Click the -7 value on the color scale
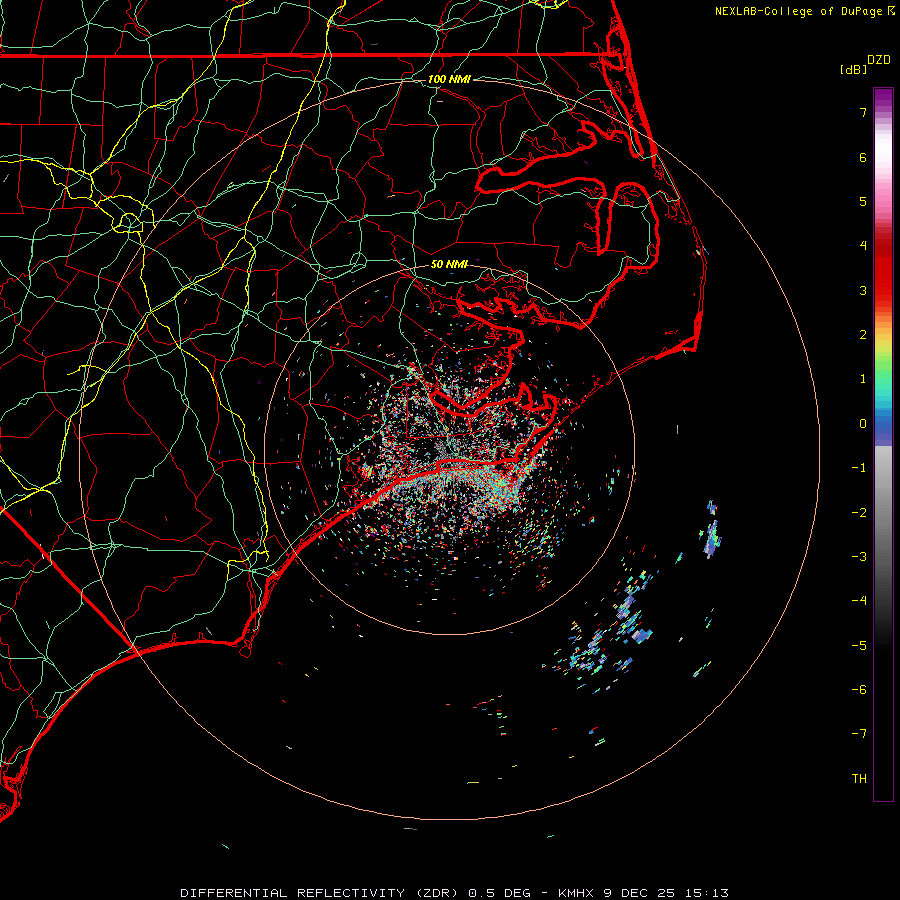 point(859,734)
